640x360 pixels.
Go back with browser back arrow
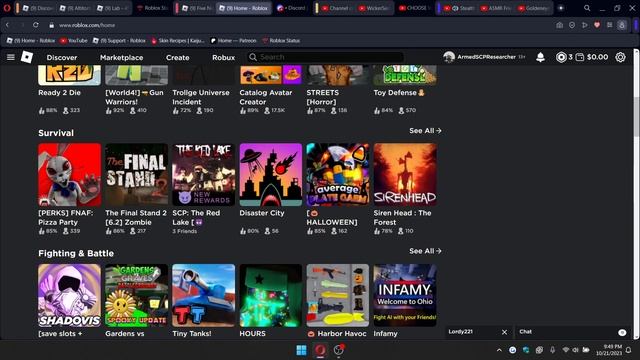pyautogui.click(x=7, y=25)
